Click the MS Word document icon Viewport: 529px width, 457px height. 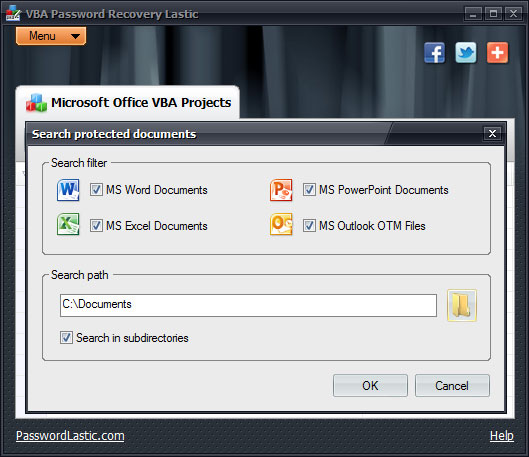tap(68, 190)
